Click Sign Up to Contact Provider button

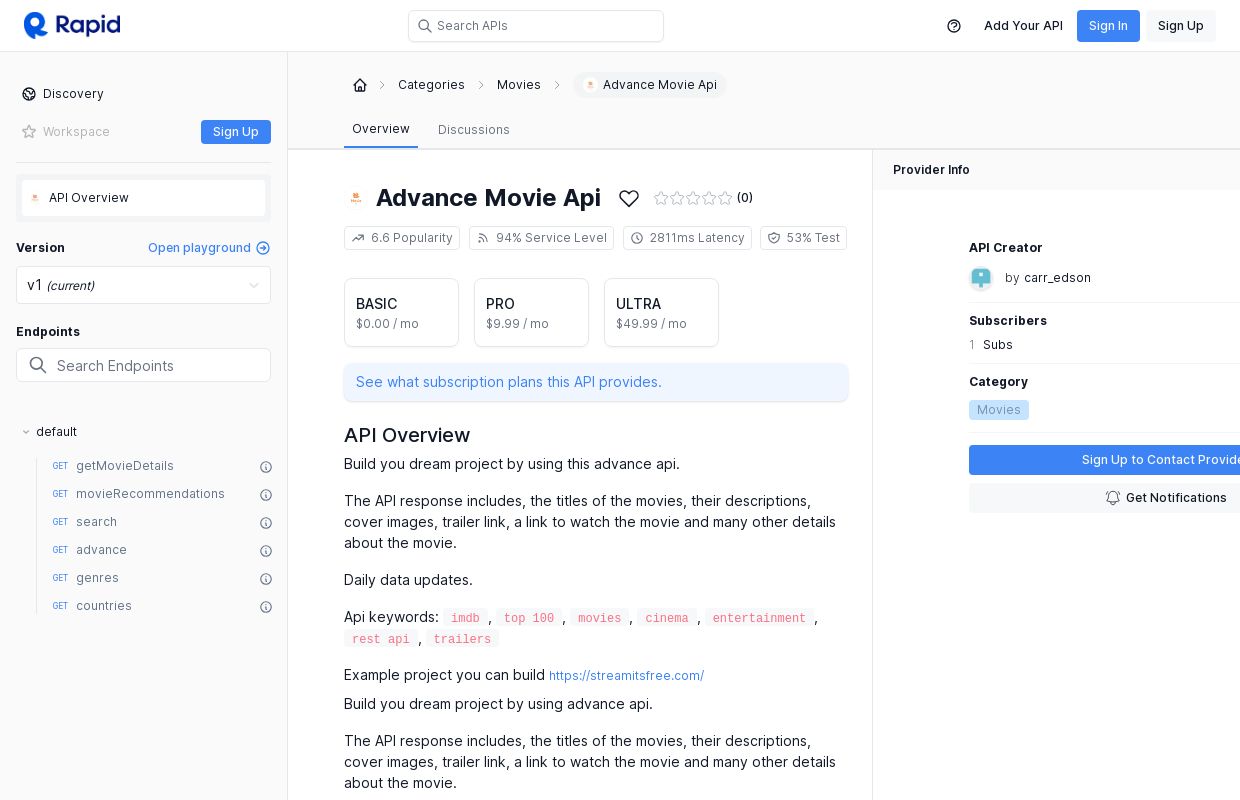click(1104, 460)
